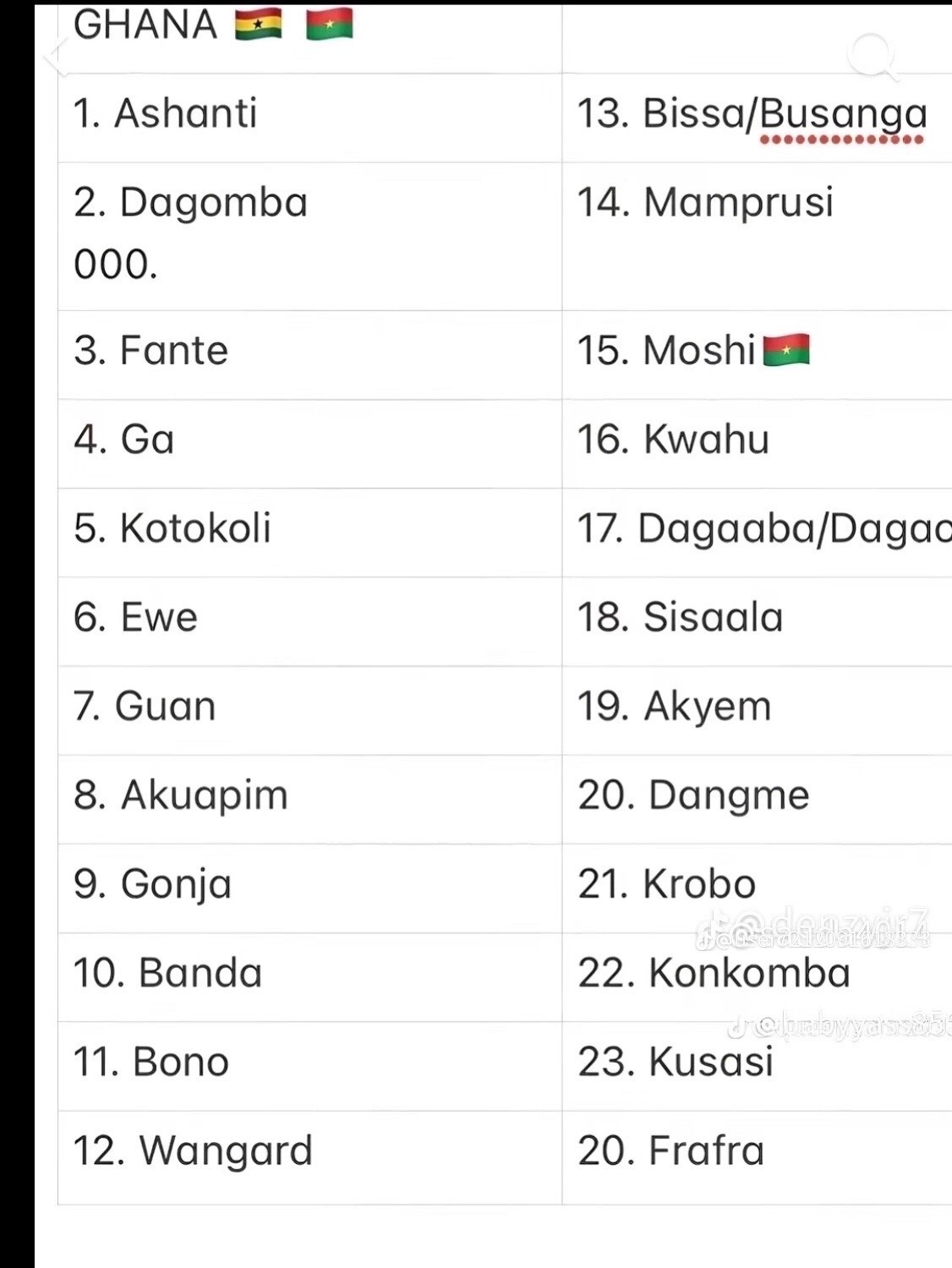Click the Ghana flag emoji in header
Viewport: 952px width, 1268px height.
(x=258, y=25)
